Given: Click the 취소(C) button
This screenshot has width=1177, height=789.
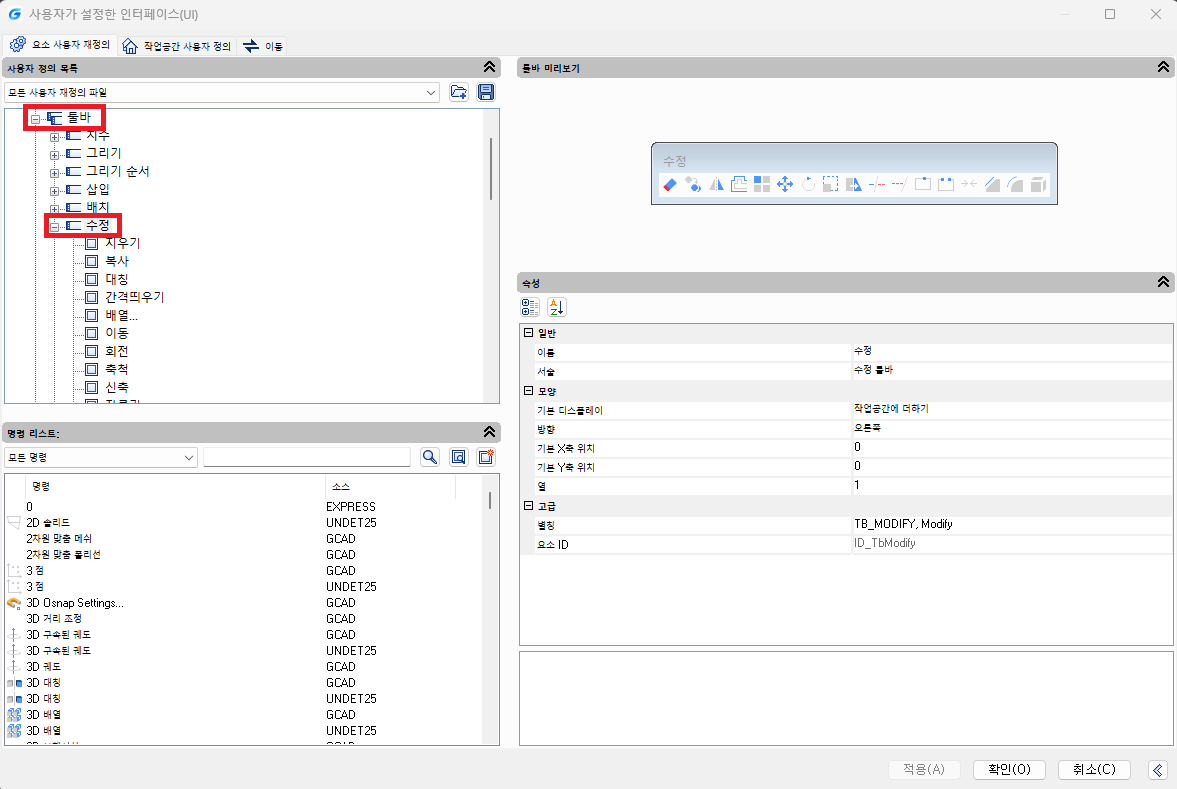Looking at the screenshot, I should pyautogui.click(x=1094, y=769).
